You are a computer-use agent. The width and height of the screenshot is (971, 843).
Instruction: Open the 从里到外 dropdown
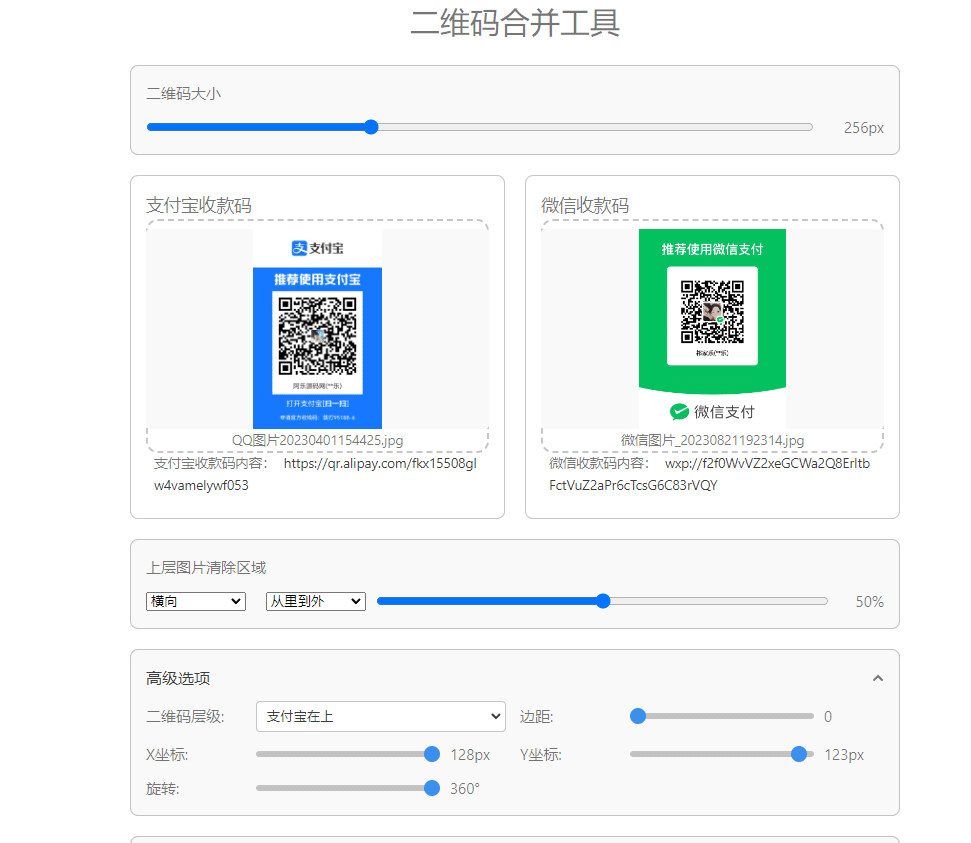(x=316, y=601)
